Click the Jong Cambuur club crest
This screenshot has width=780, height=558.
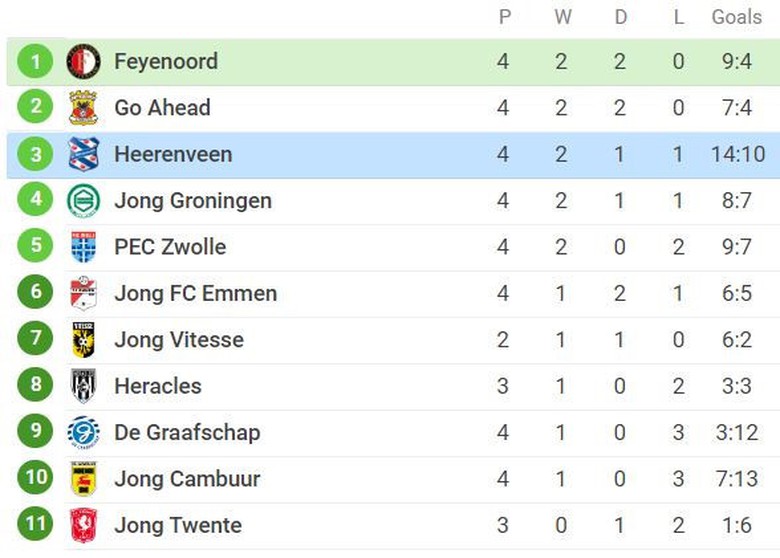(83, 479)
